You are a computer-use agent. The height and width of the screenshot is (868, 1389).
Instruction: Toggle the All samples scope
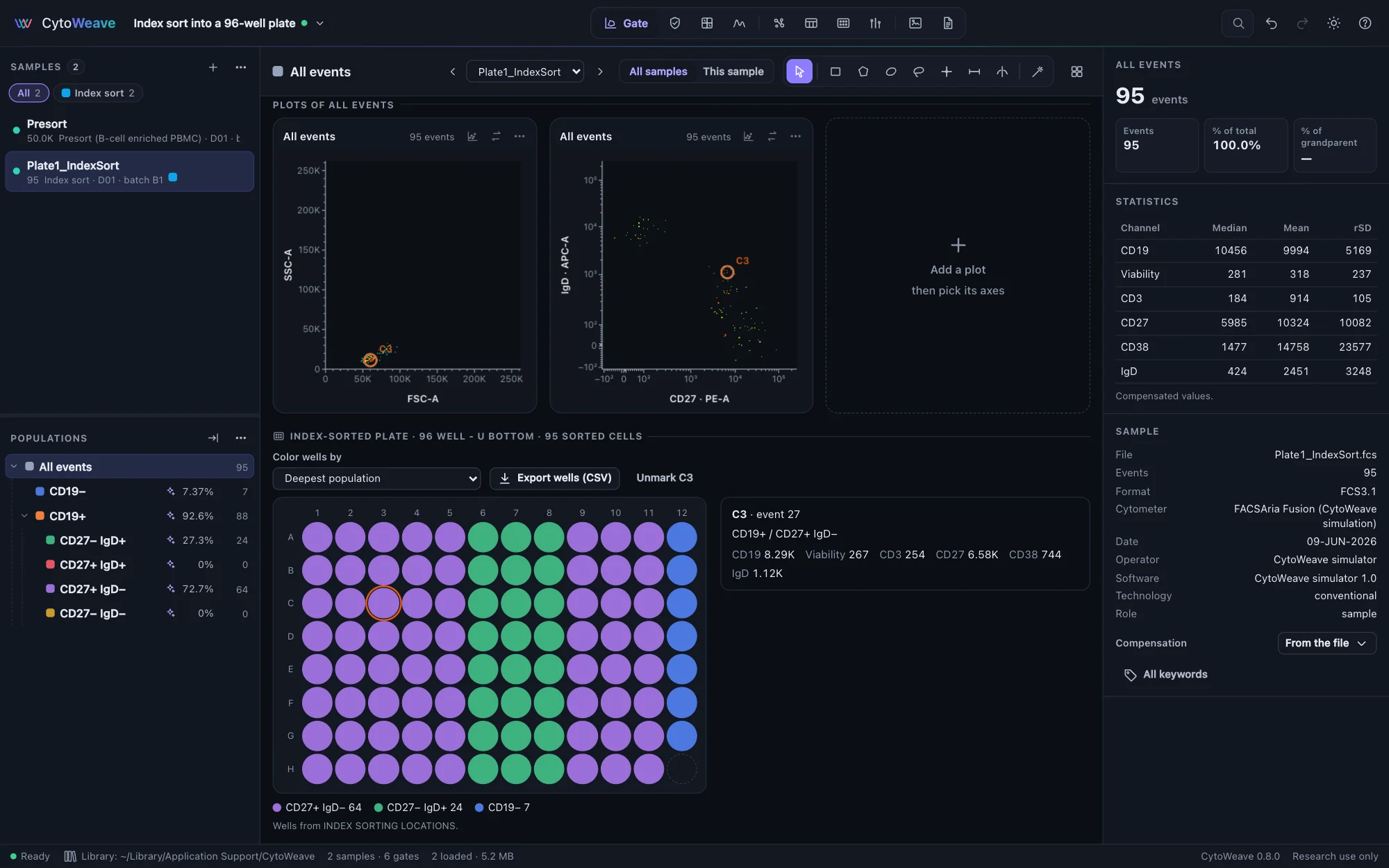pyautogui.click(x=658, y=72)
